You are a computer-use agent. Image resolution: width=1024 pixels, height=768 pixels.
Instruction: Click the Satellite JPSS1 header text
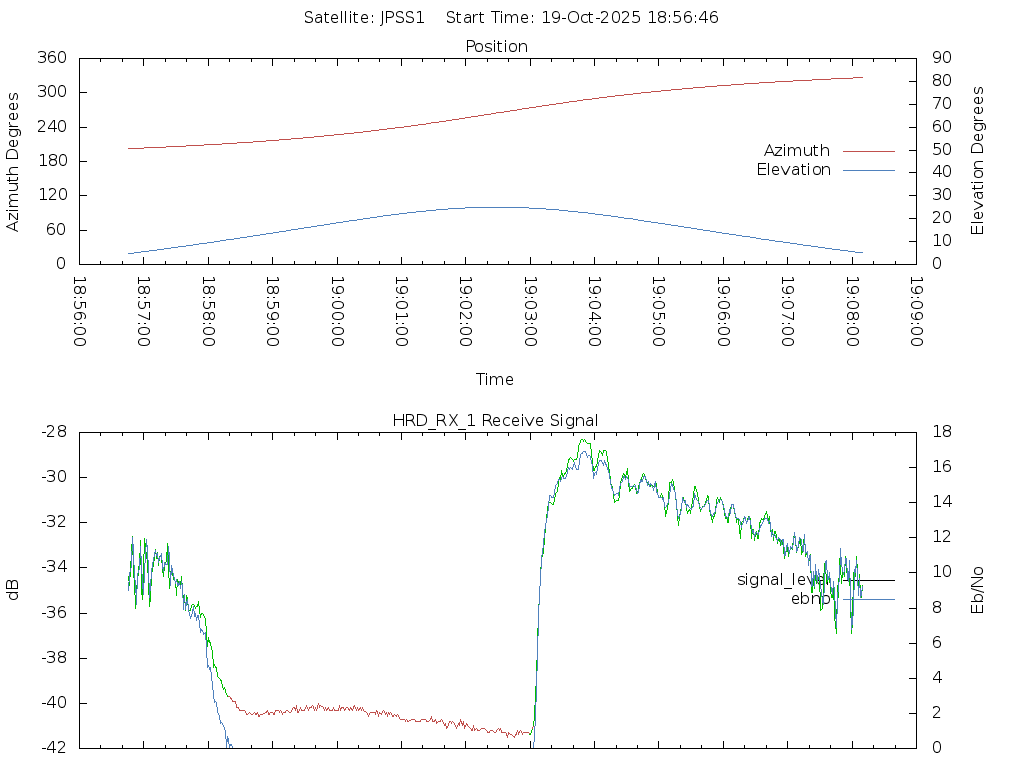[x=370, y=18]
